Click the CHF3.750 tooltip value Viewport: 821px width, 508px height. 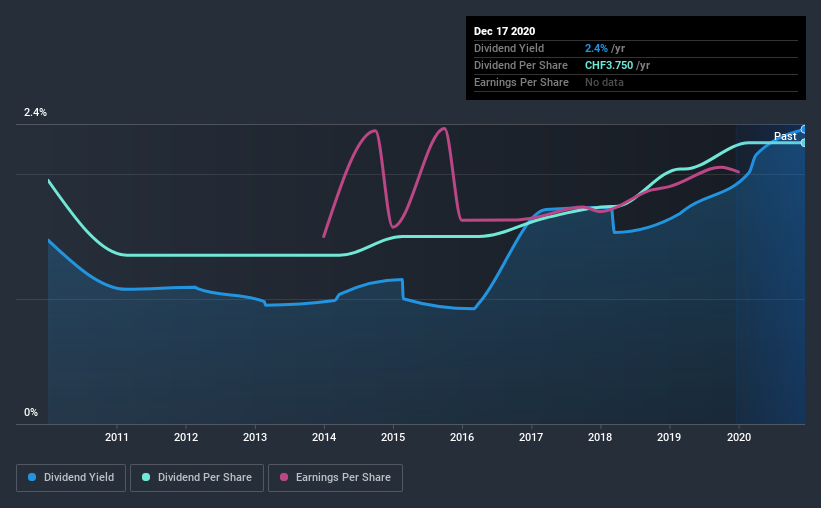609,65
